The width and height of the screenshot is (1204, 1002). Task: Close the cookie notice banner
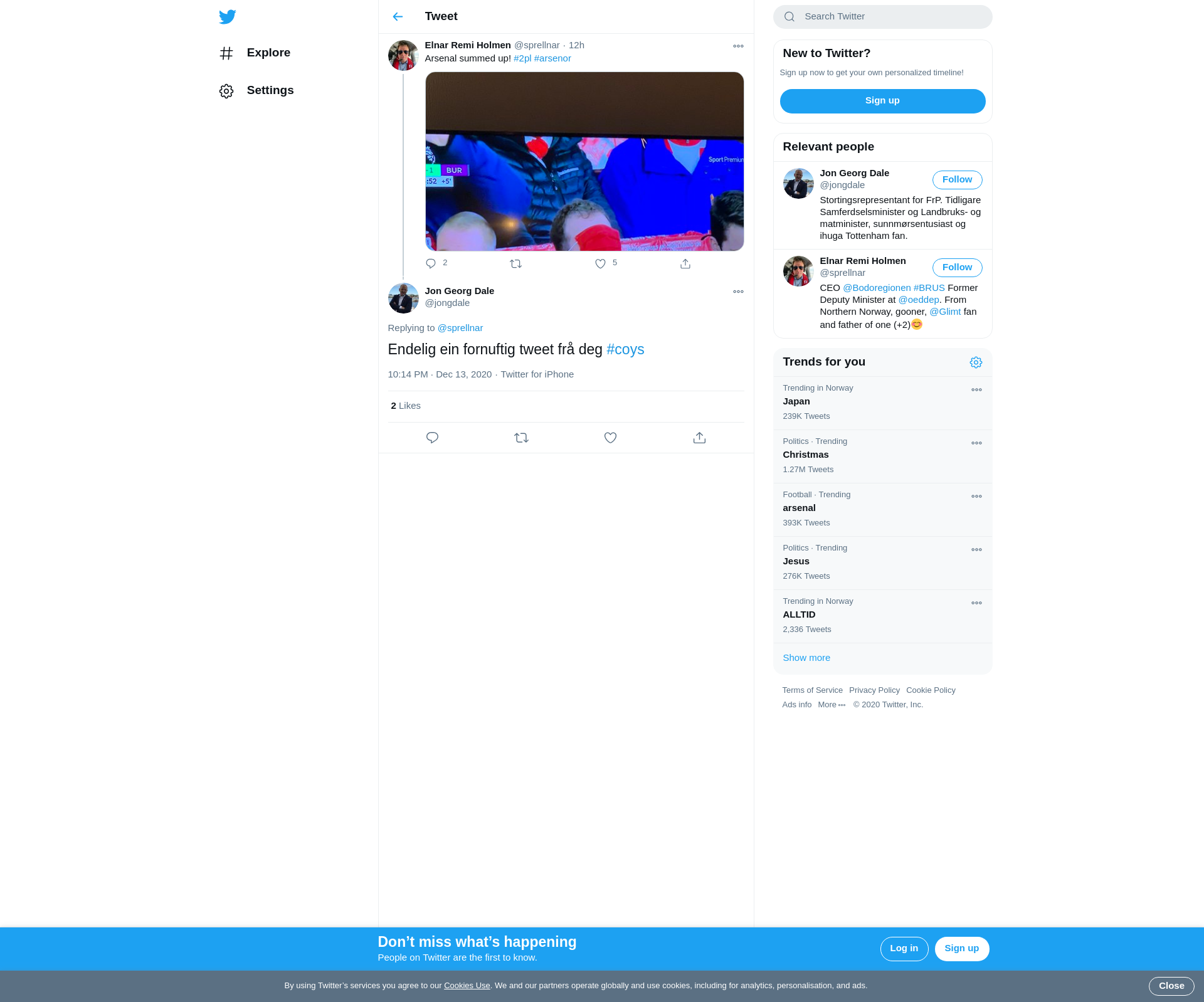pyautogui.click(x=1171, y=986)
